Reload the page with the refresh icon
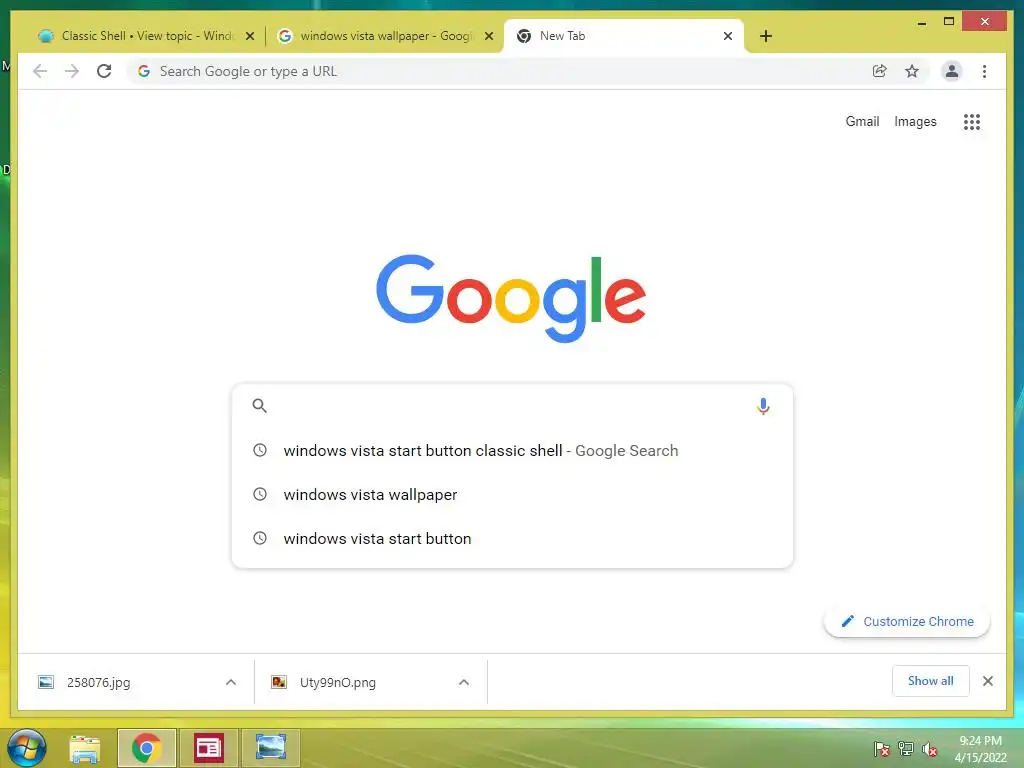This screenshot has height=768, width=1024. pos(104,71)
